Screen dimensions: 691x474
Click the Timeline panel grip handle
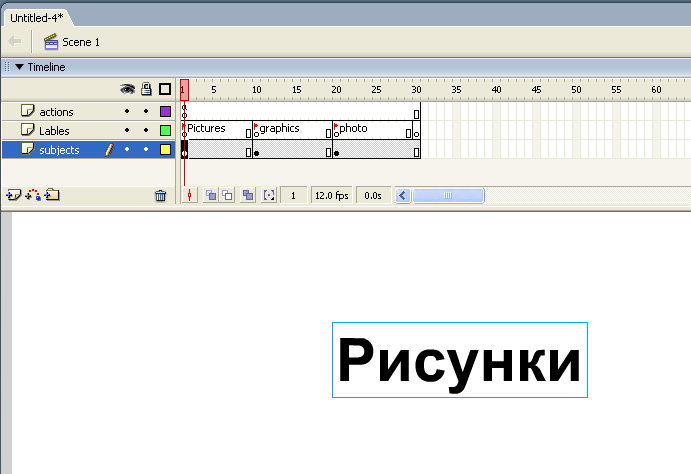pyautogui.click(x=7, y=67)
